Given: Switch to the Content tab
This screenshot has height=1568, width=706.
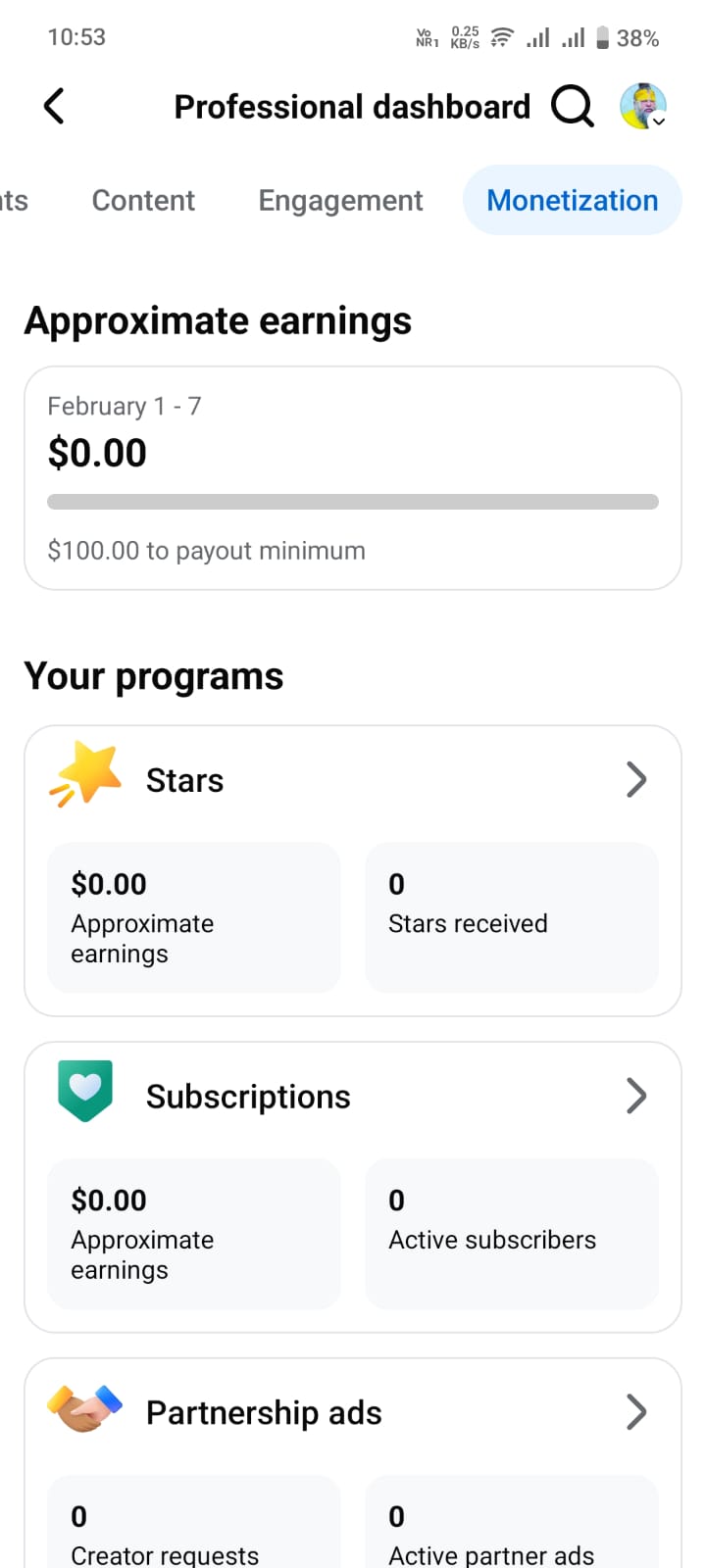Looking at the screenshot, I should point(143,200).
